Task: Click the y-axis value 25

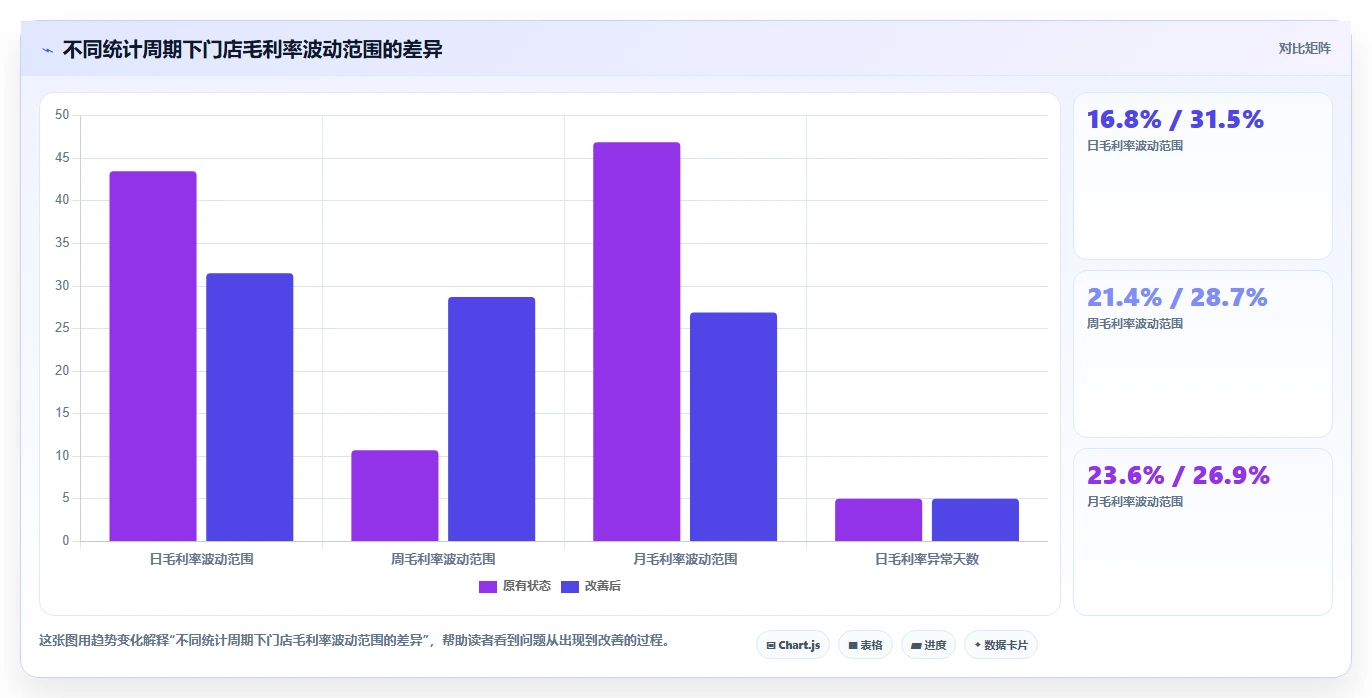Action: (x=62, y=328)
